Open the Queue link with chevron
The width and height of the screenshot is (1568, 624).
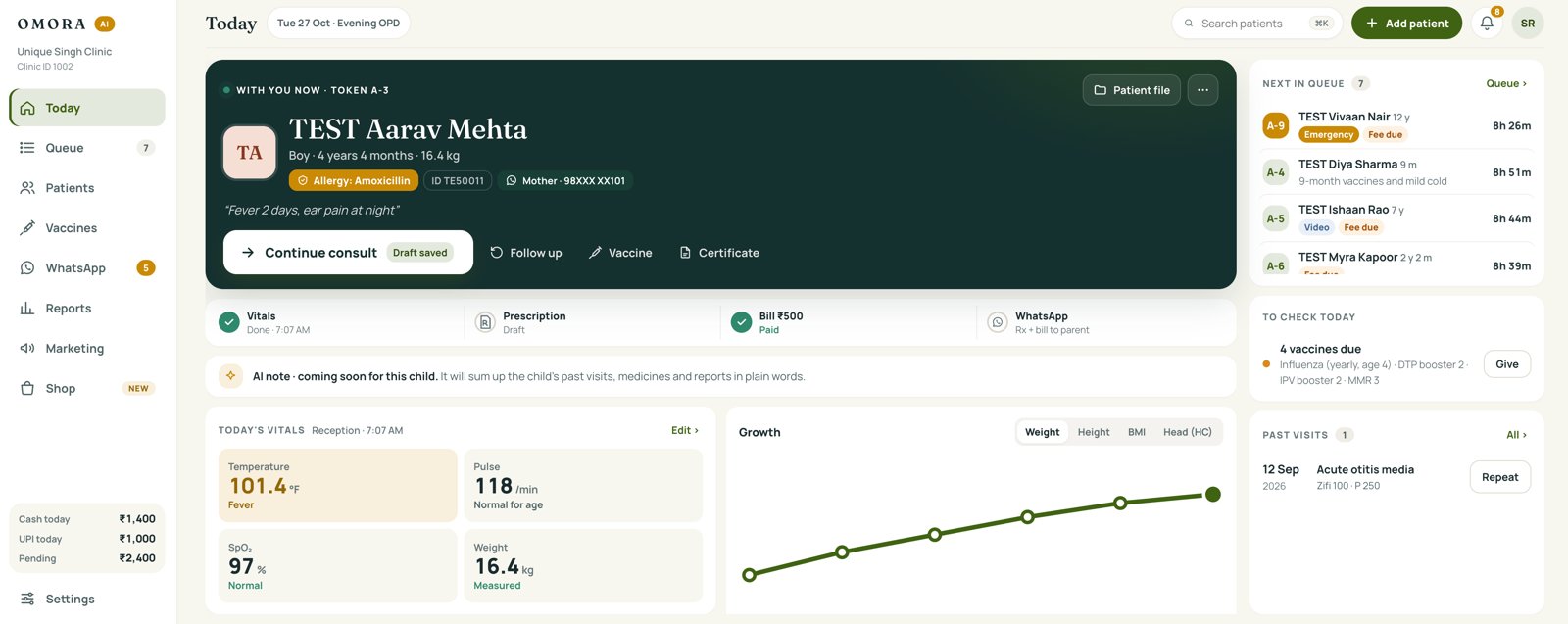click(x=1506, y=84)
